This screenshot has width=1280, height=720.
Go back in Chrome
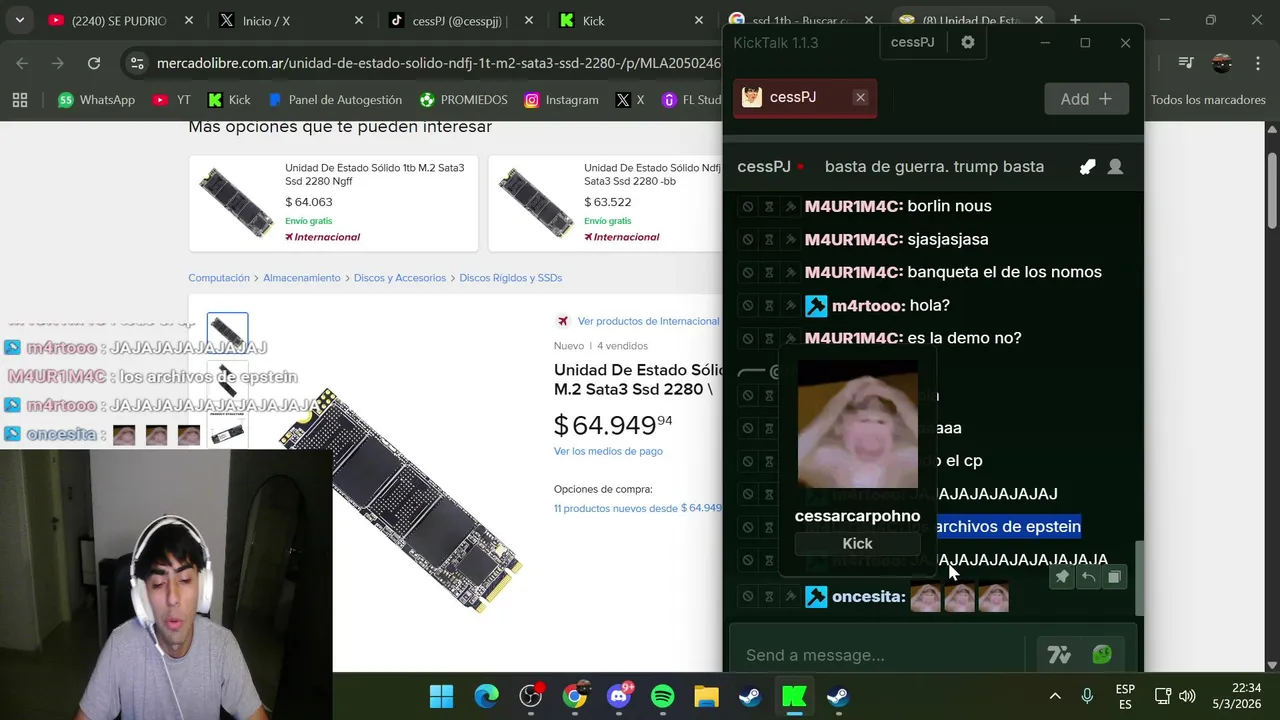point(22,63)
